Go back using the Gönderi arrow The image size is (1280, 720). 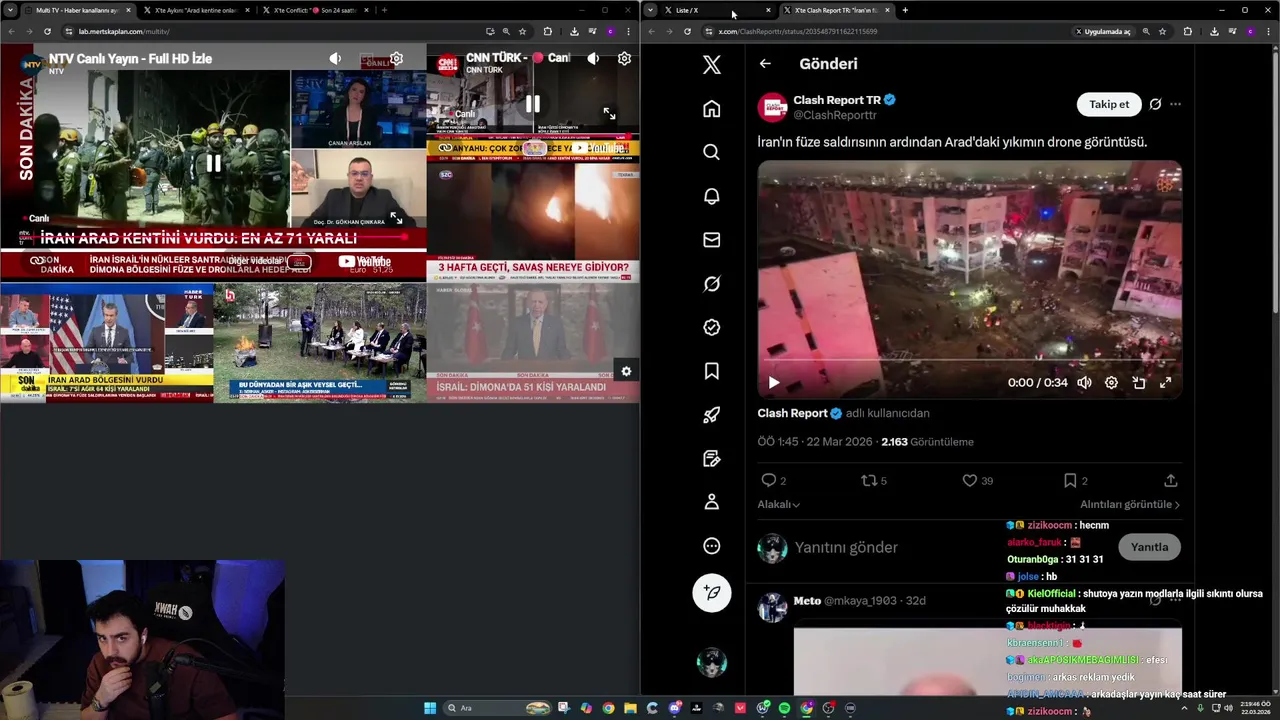tap(765, 64)
